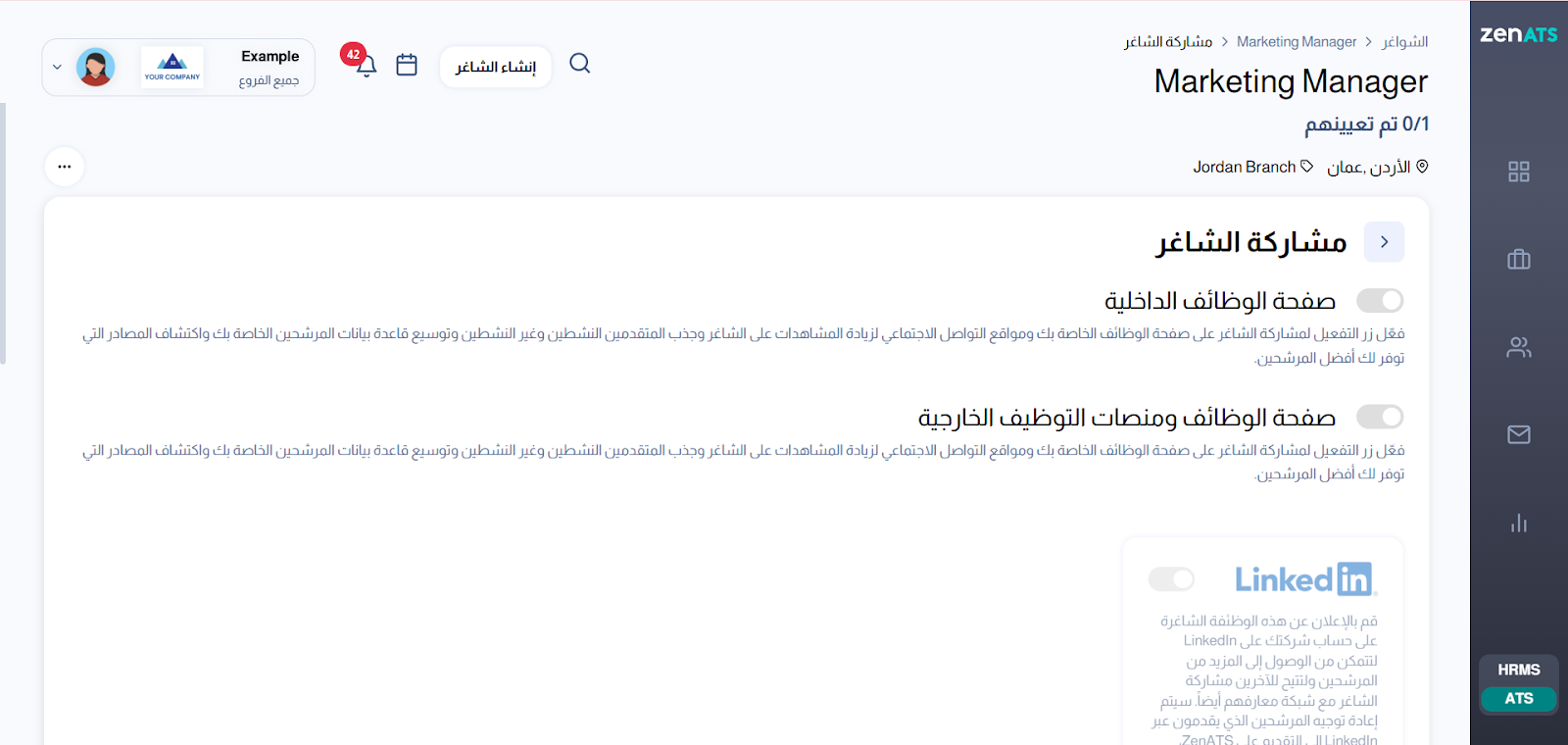This screenshot has width=1568, height=745.
Task: Click the إنشاء الشاغر button
Action: (496, 67)
